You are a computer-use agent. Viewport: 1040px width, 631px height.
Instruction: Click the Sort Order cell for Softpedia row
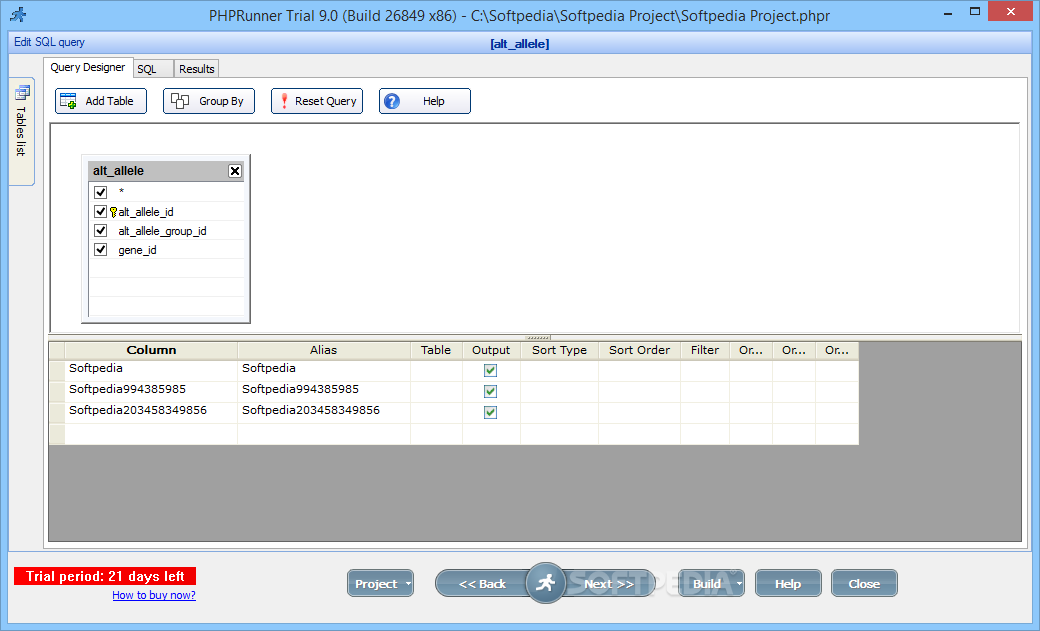(639, 370)
